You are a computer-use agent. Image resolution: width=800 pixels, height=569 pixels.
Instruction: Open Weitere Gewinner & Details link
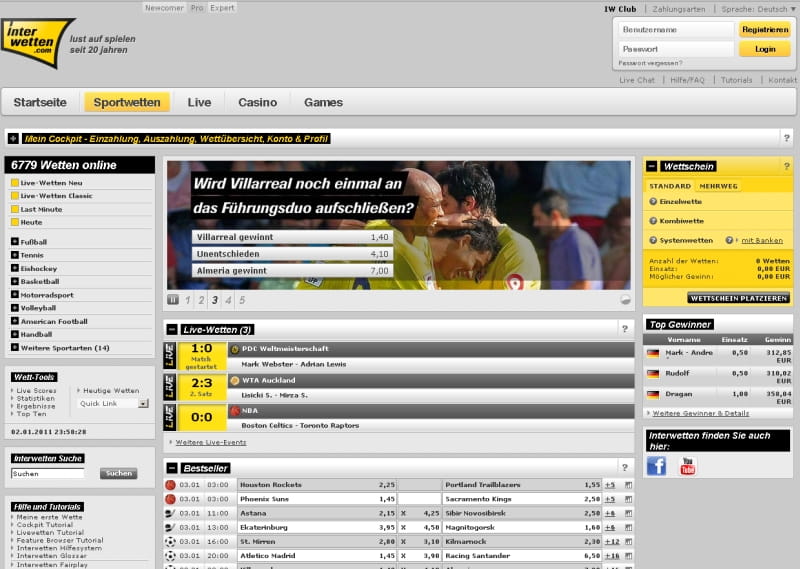pyautogui.click(x=701, y=413)
